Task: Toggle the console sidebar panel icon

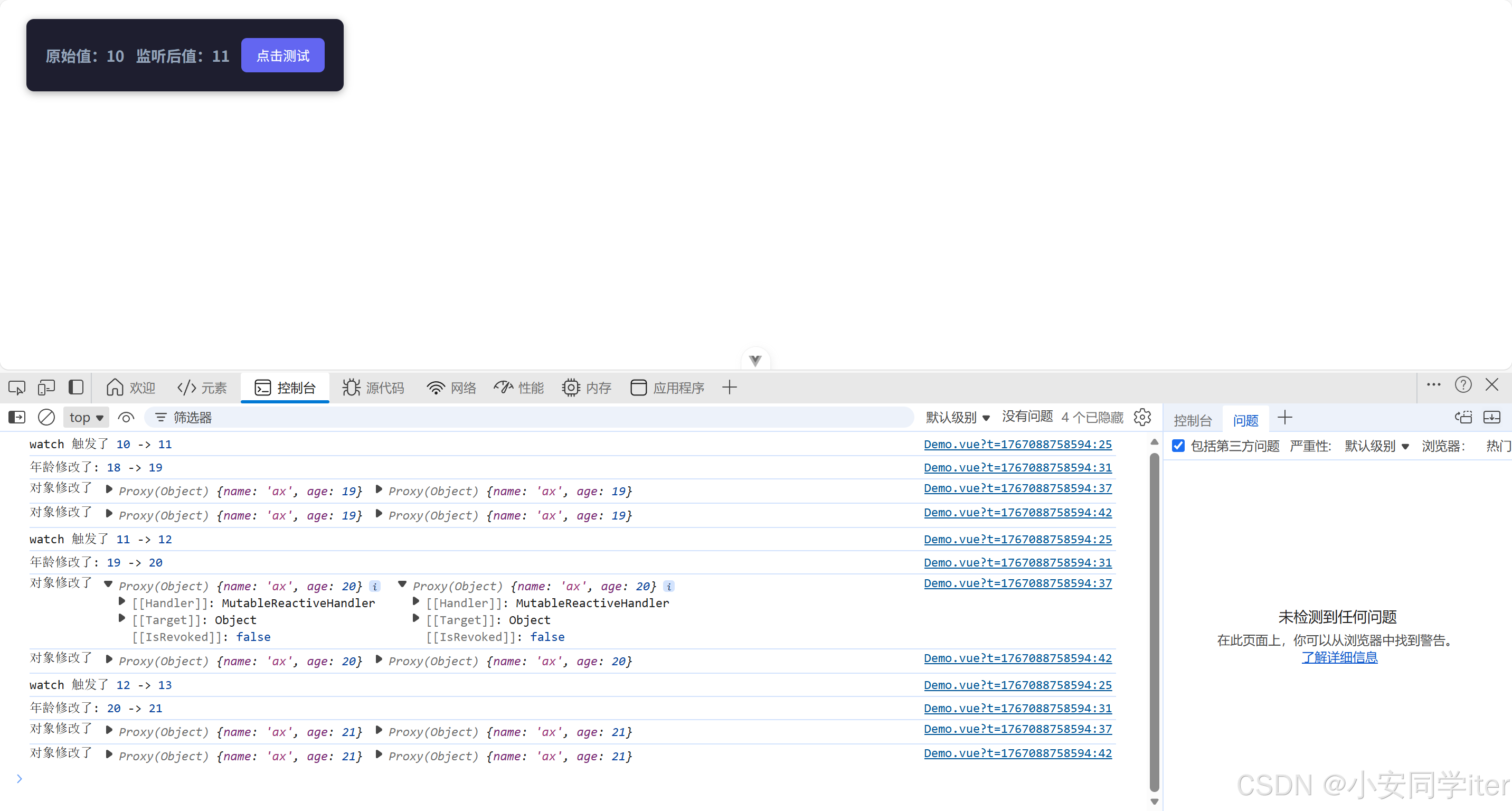Action: click(x=16, y=417)
